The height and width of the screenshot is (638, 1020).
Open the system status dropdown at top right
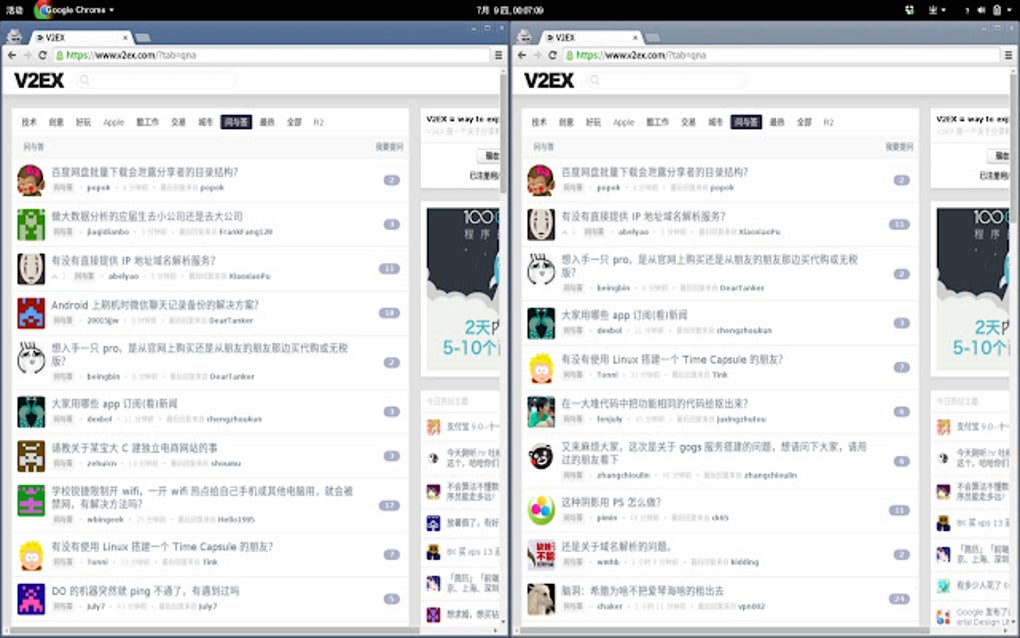point(1009,10)
